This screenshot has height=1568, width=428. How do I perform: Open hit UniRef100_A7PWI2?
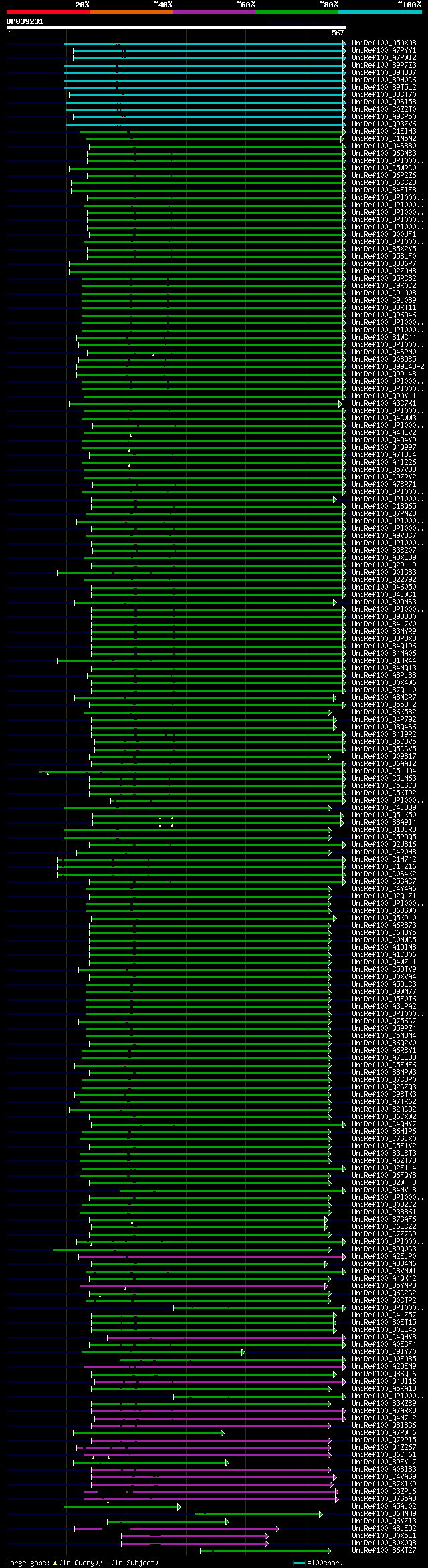(384, 58)
